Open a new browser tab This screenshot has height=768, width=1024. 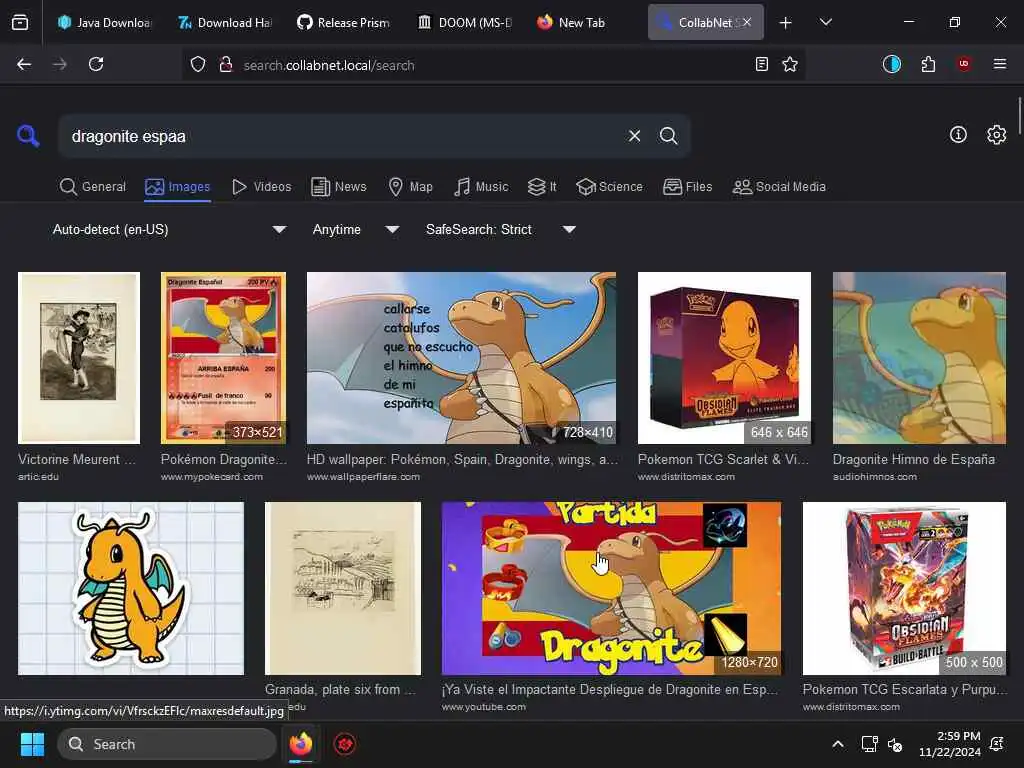coord(786,23)
